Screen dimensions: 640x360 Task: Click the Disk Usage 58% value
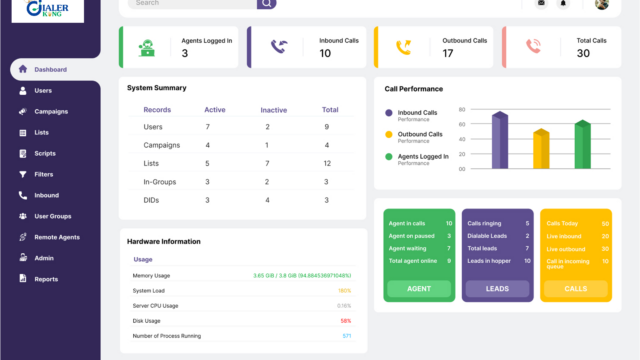click(346, 321)
